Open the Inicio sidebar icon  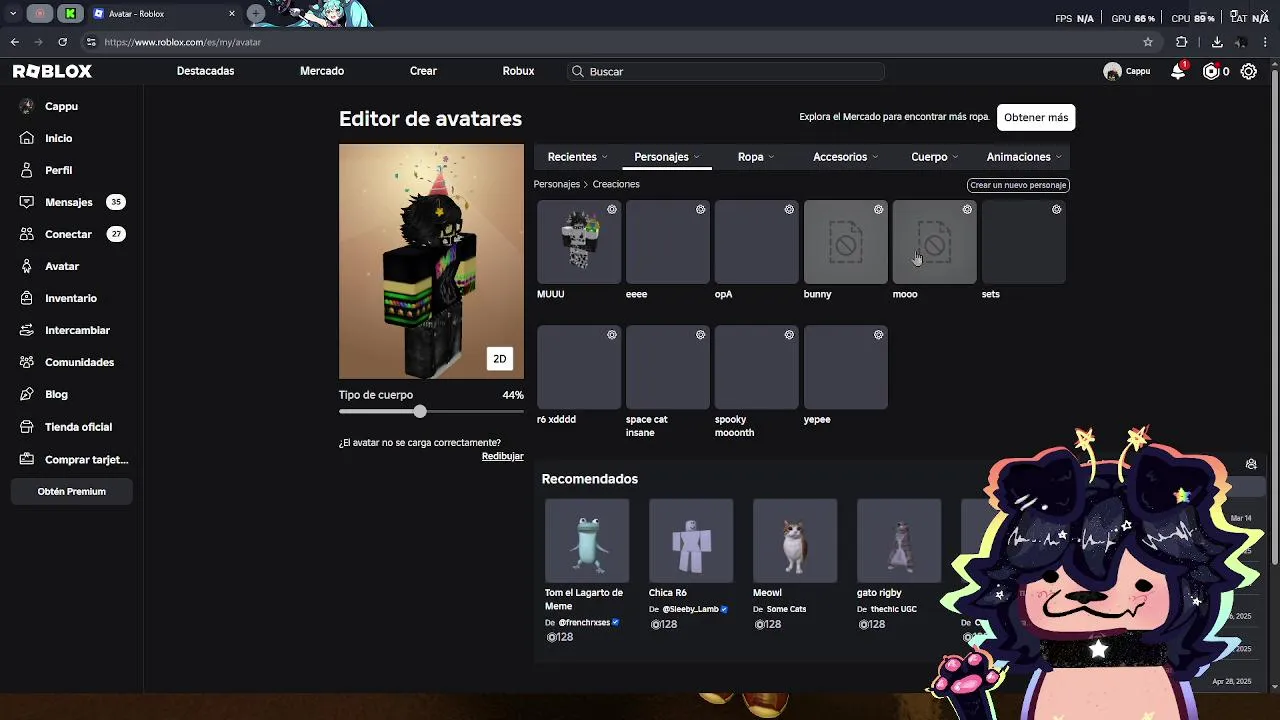27,138
